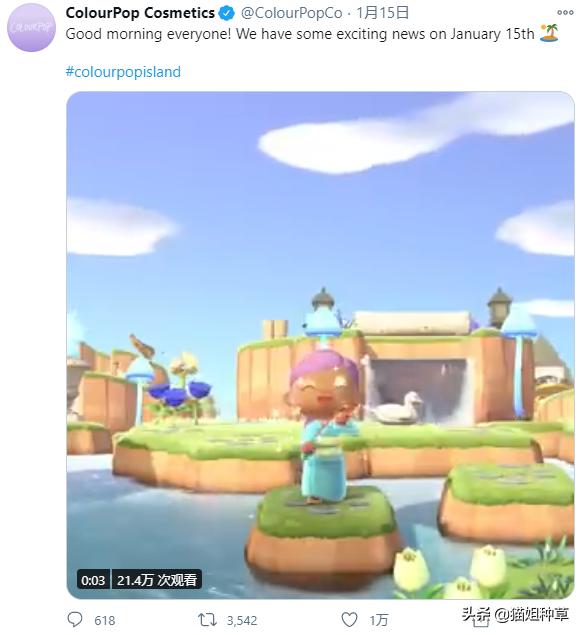
Task: Click the ColourPop profile avatar
Action: pyautogui.click(x=31, y=28)
